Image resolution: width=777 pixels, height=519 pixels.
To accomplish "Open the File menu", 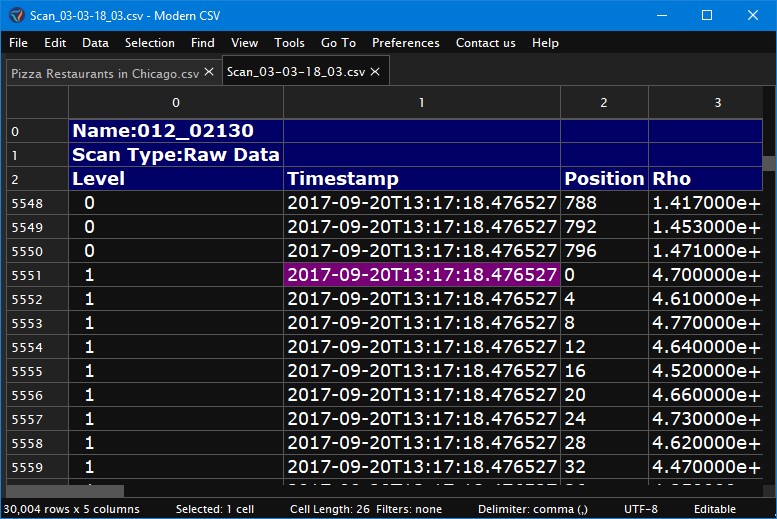I will pyautogui.click(x=18, y=43).
